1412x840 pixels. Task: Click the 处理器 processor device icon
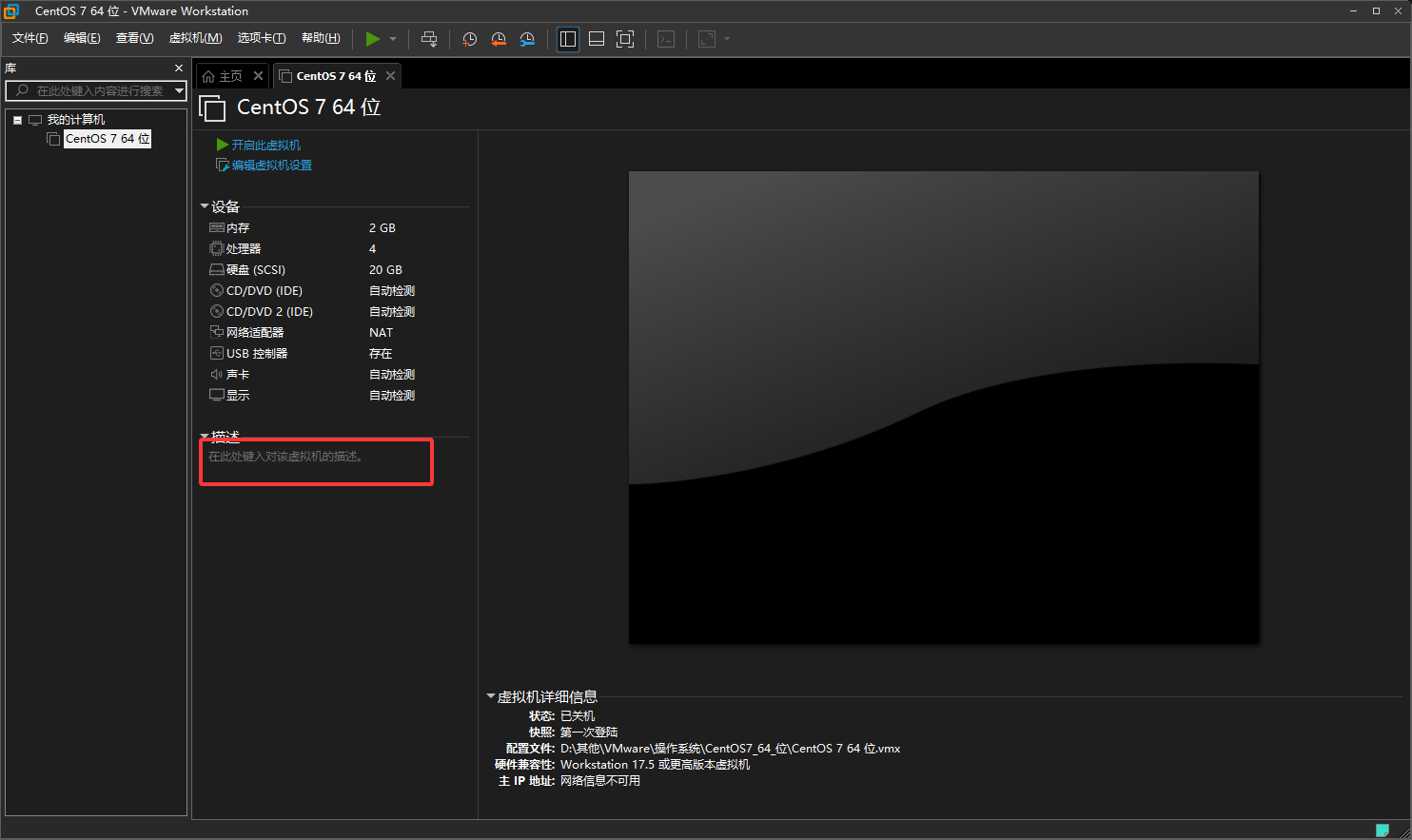217,249
